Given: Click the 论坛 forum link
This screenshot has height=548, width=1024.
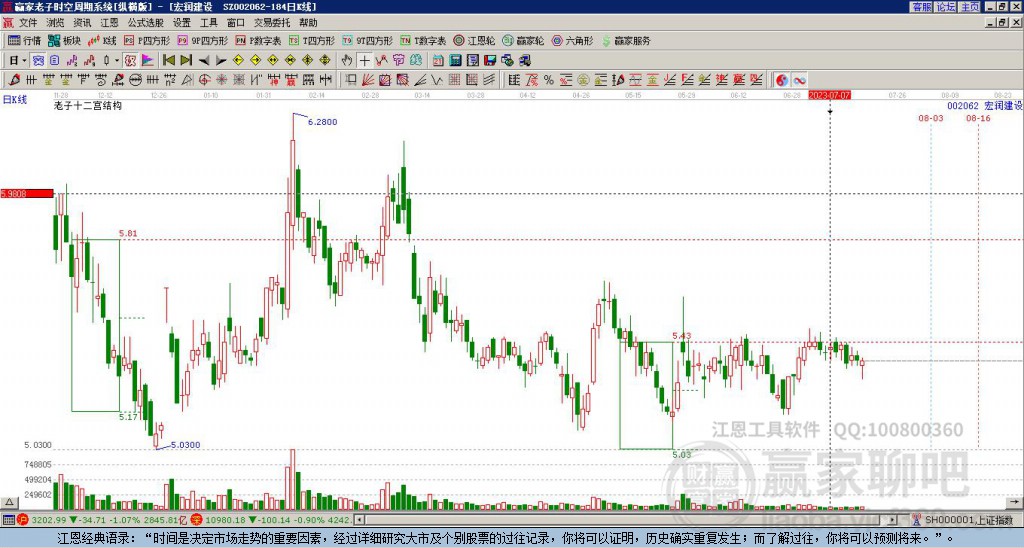Looking at the screenshot, I should (x=945, y=7).
